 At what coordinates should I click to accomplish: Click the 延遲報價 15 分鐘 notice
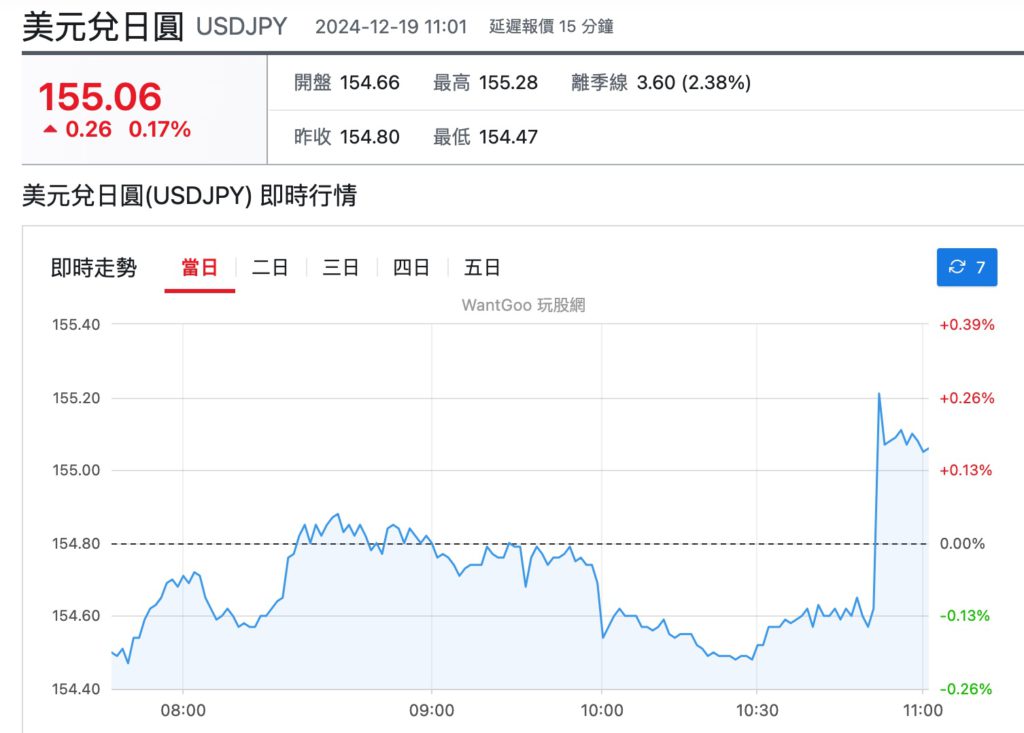(551, 27)
